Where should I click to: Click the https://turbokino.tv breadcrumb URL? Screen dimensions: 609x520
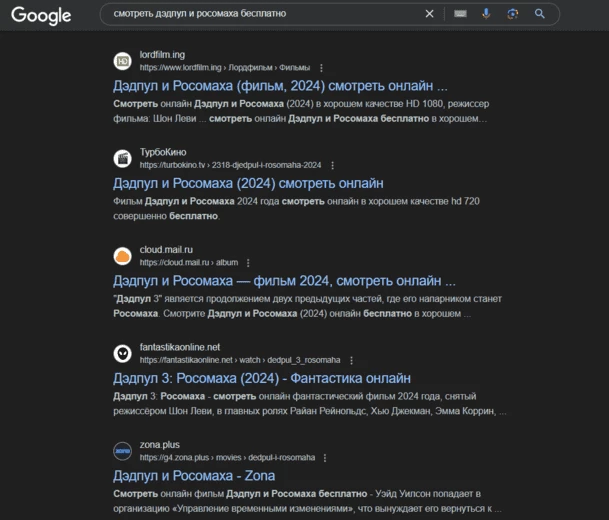pos(230,165)
